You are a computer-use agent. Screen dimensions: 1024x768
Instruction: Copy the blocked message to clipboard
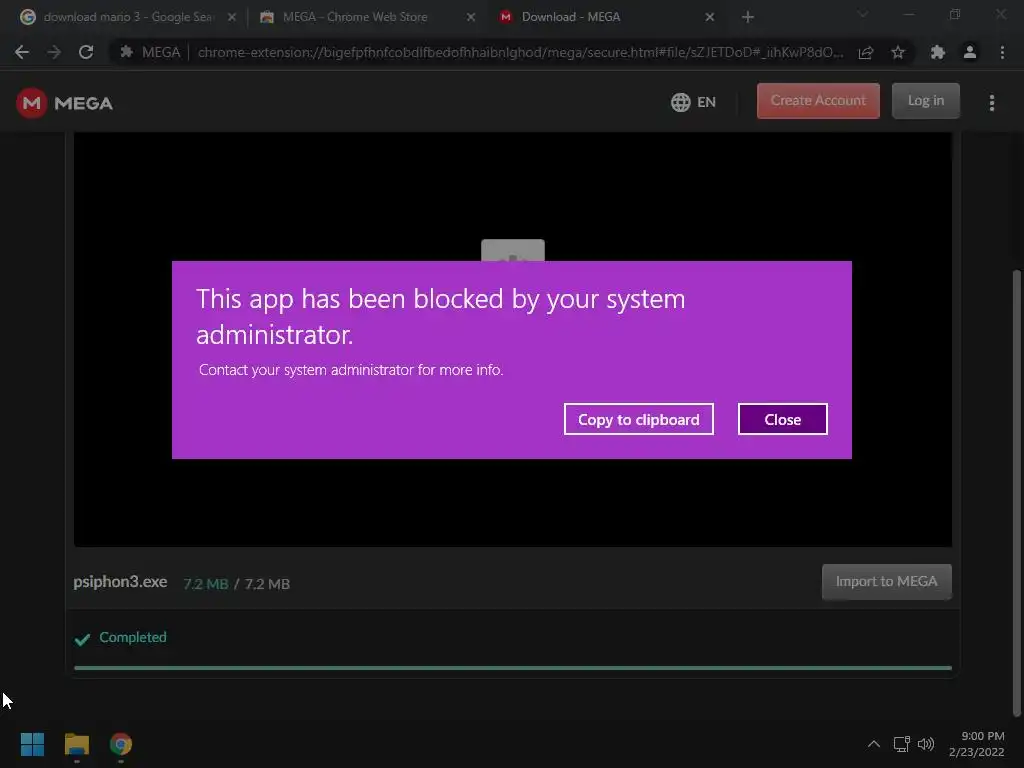pos(638,419)
